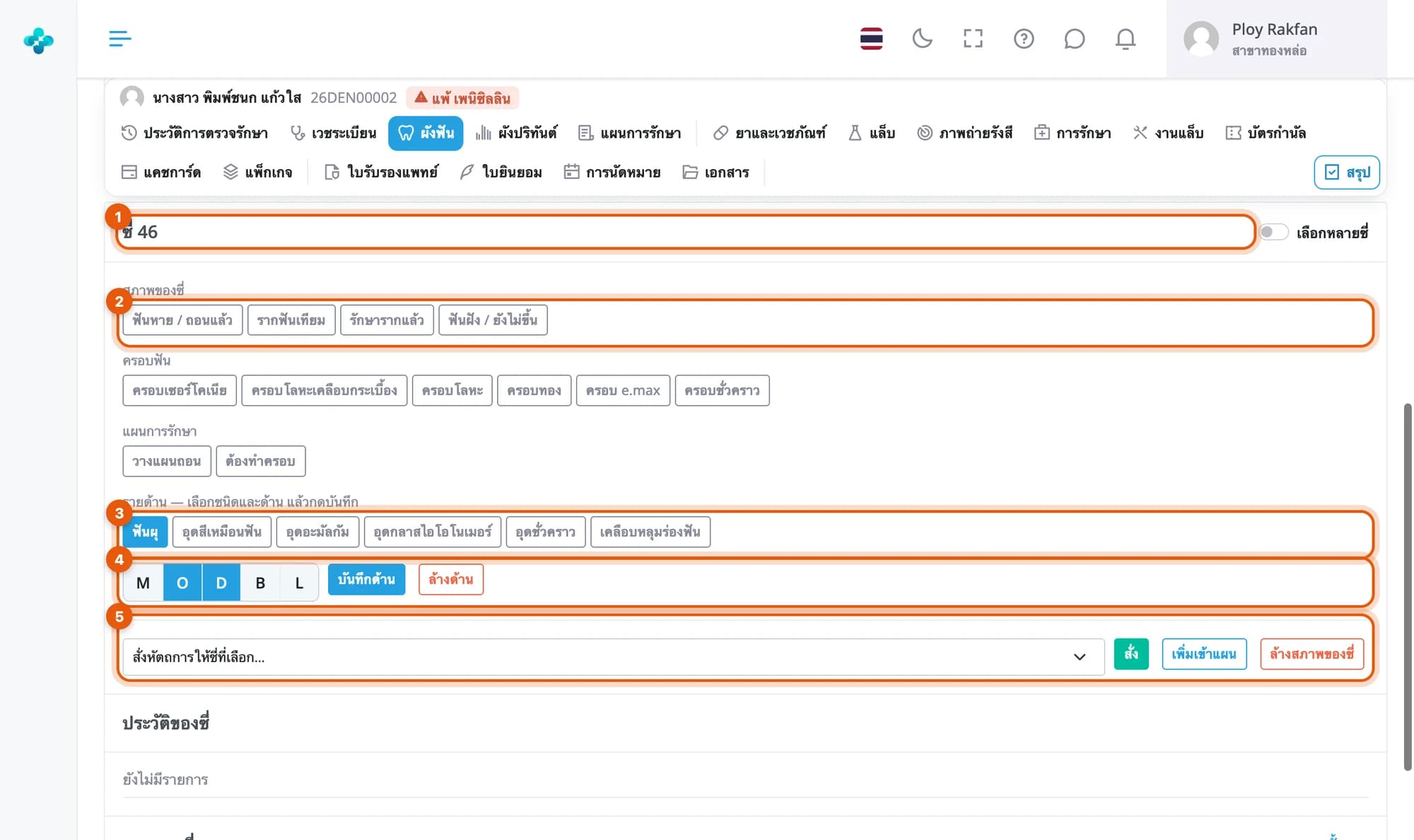The height and width of the screenshot is (840, 1414).
Task: Open ประวัติการตรวจรักษา tab
Action: click(194, 132)
